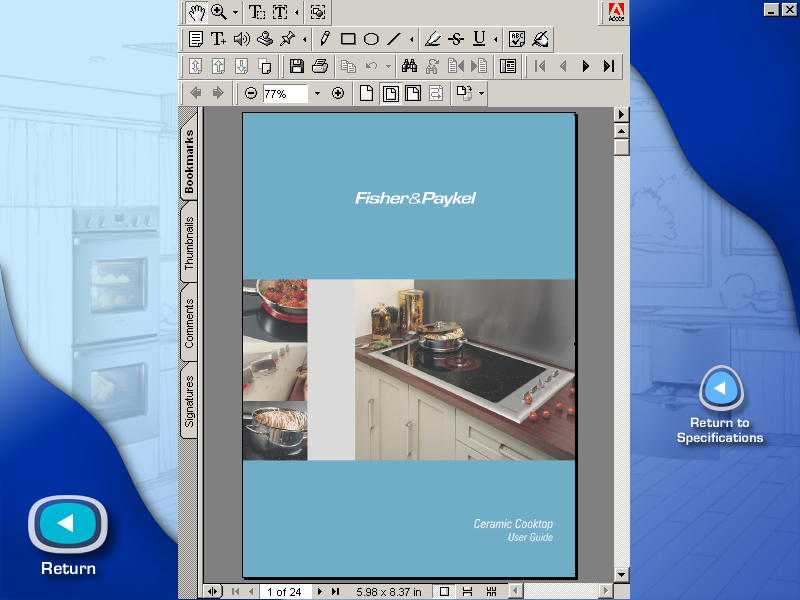Select the Square drawing tool
This screenshot has width=800, height=600.
click(348, 39)
